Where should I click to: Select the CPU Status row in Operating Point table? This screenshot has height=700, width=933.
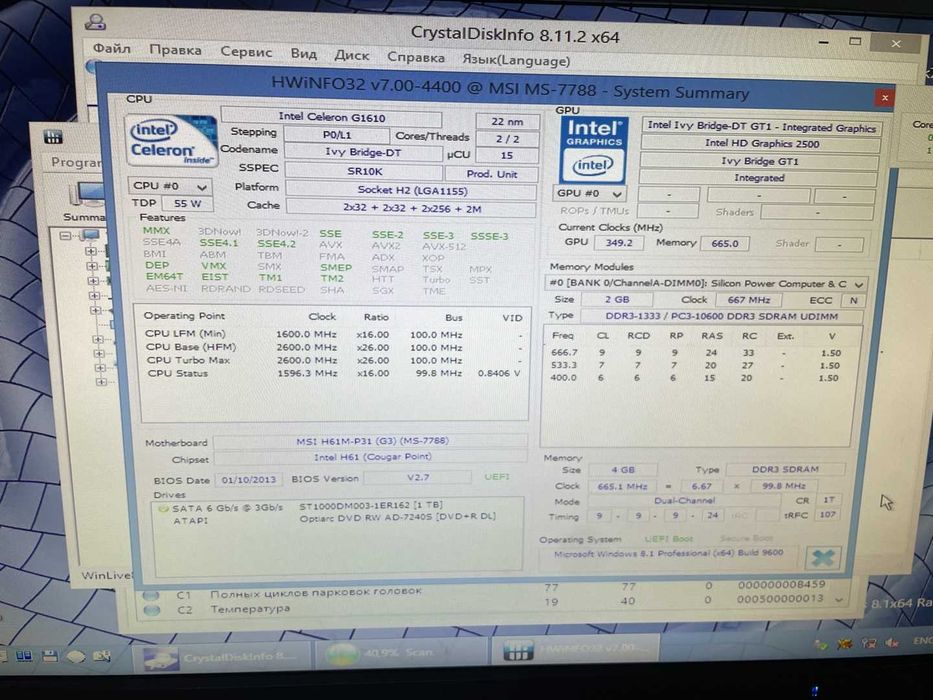pos(333,373)
